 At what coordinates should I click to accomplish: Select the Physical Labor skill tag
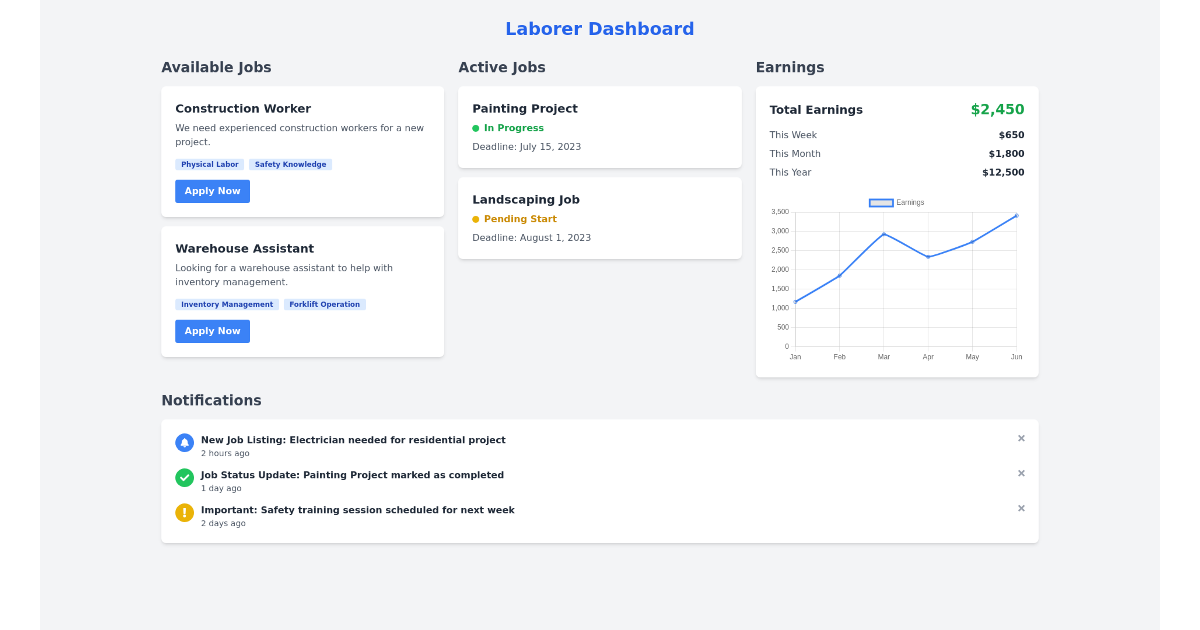209,164
